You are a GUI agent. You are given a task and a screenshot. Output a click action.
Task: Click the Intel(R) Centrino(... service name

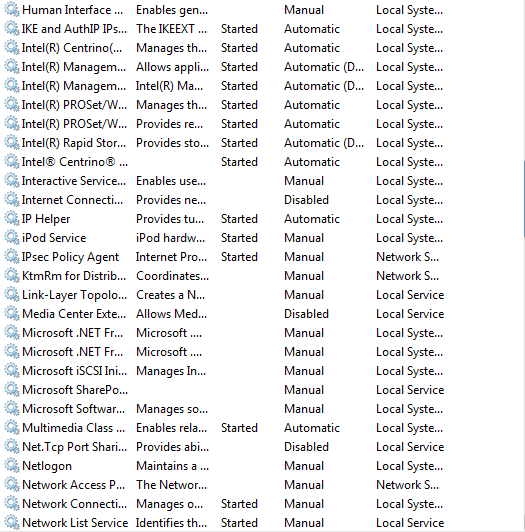tap(72, 48)
